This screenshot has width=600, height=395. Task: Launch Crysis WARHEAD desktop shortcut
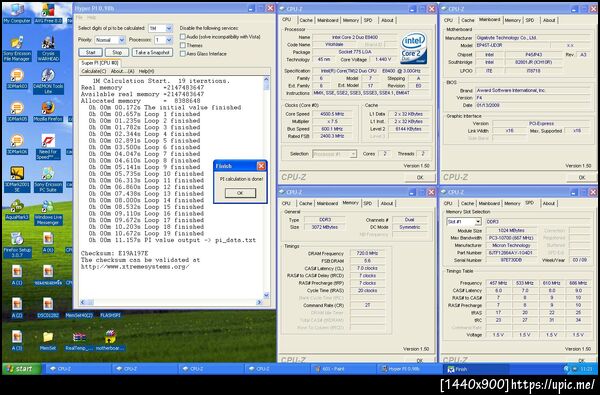coord(48,48)
